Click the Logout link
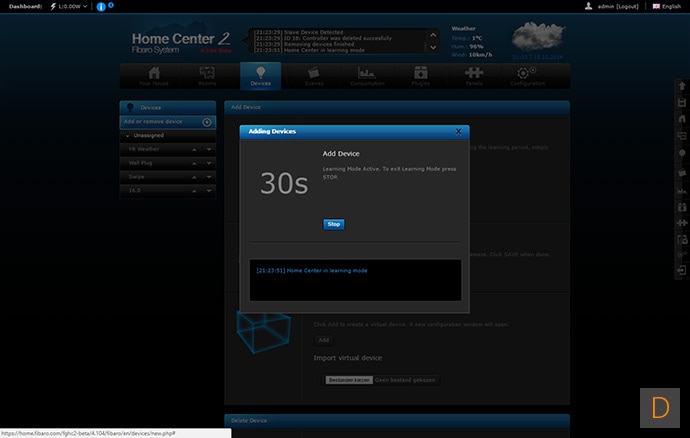 coord(627,7)
